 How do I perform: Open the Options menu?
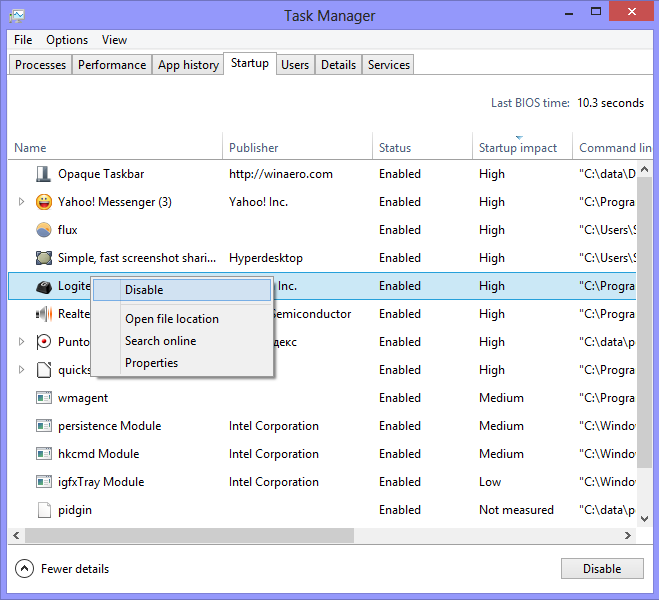click(x=67, y=40)
